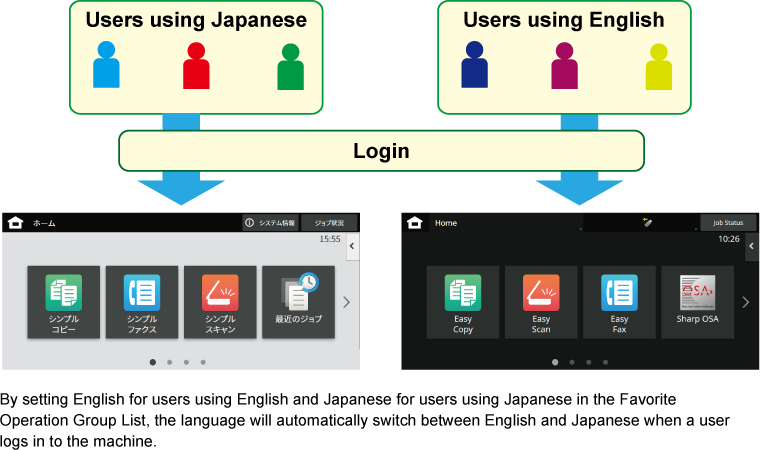Open Easy Fax on the English screen

pos(619,302)
